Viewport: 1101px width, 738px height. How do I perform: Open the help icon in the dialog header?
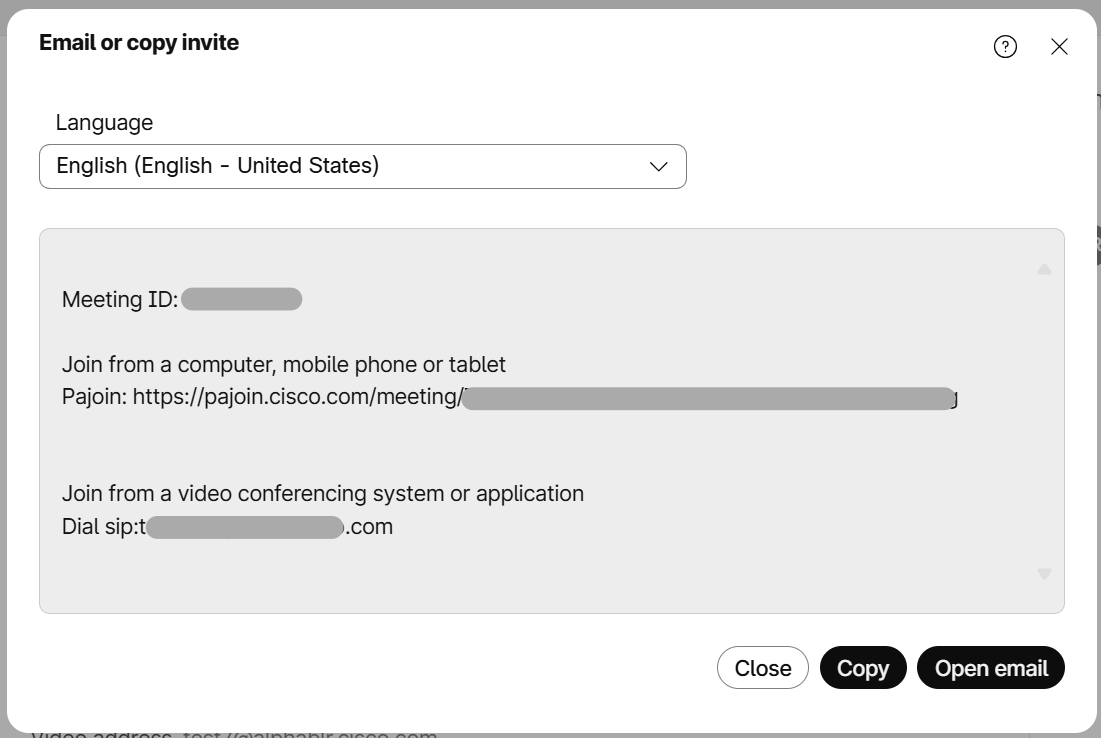[x=1005, y=46]
